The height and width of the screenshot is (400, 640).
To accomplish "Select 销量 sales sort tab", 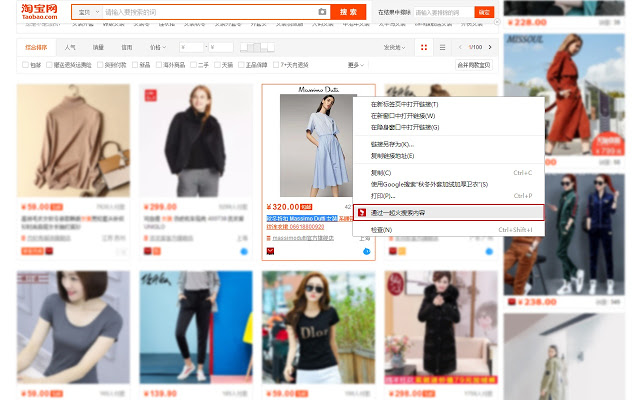I will pos(98,47).
